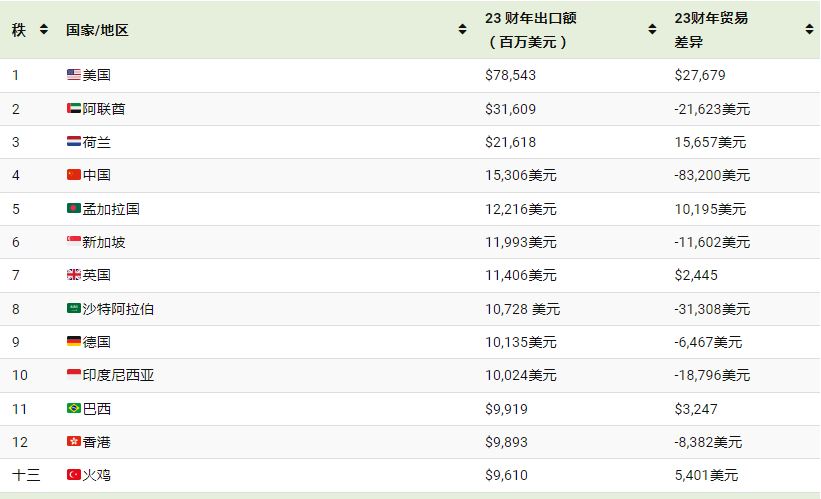The width and height of the screenshot is (821, 499).
Task: Click the Netherlands flag icon
Action: [x=73, y=142]
